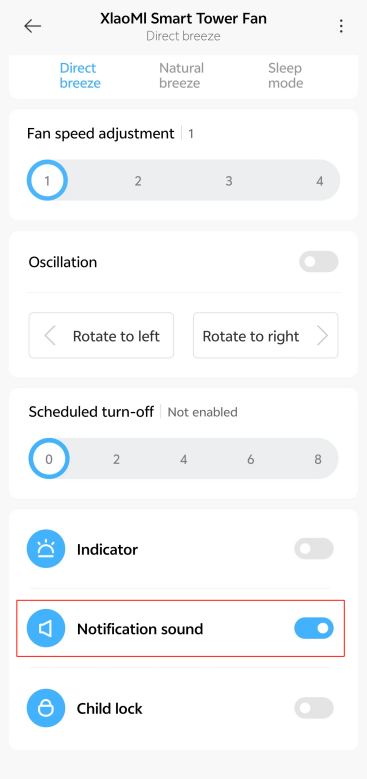
Task: Click the right chevron in Rotate to right
Action: tap(322, 336)
